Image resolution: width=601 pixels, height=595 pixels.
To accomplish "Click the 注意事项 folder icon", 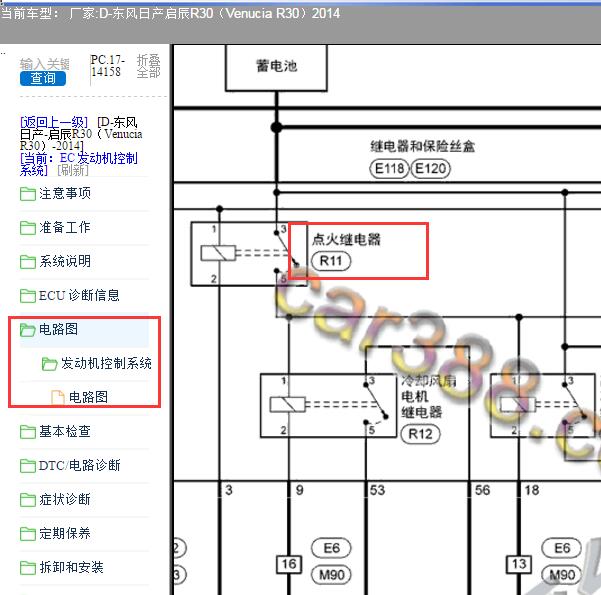I will point(28,194).
